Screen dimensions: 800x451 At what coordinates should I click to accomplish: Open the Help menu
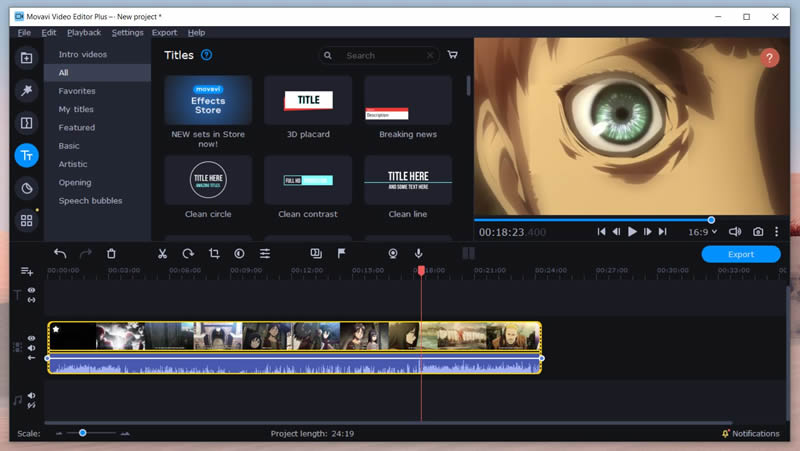click(196, 33)
